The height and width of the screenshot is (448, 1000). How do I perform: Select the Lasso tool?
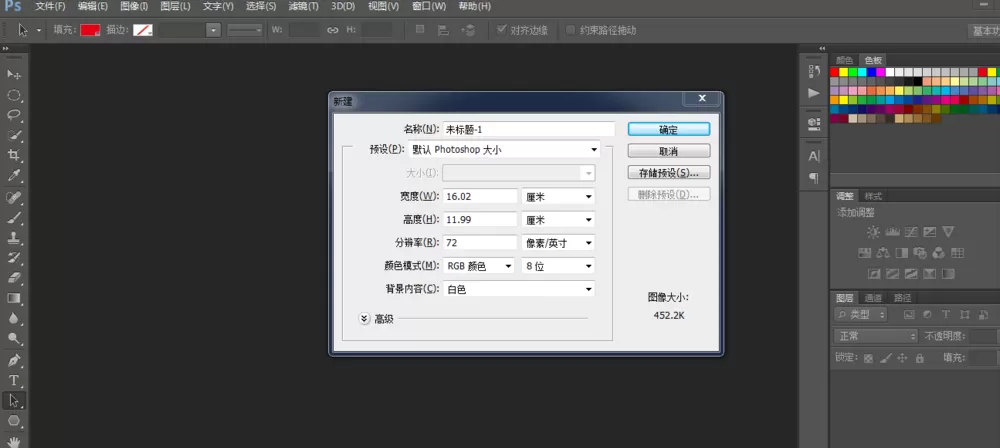tap(13, 116)
